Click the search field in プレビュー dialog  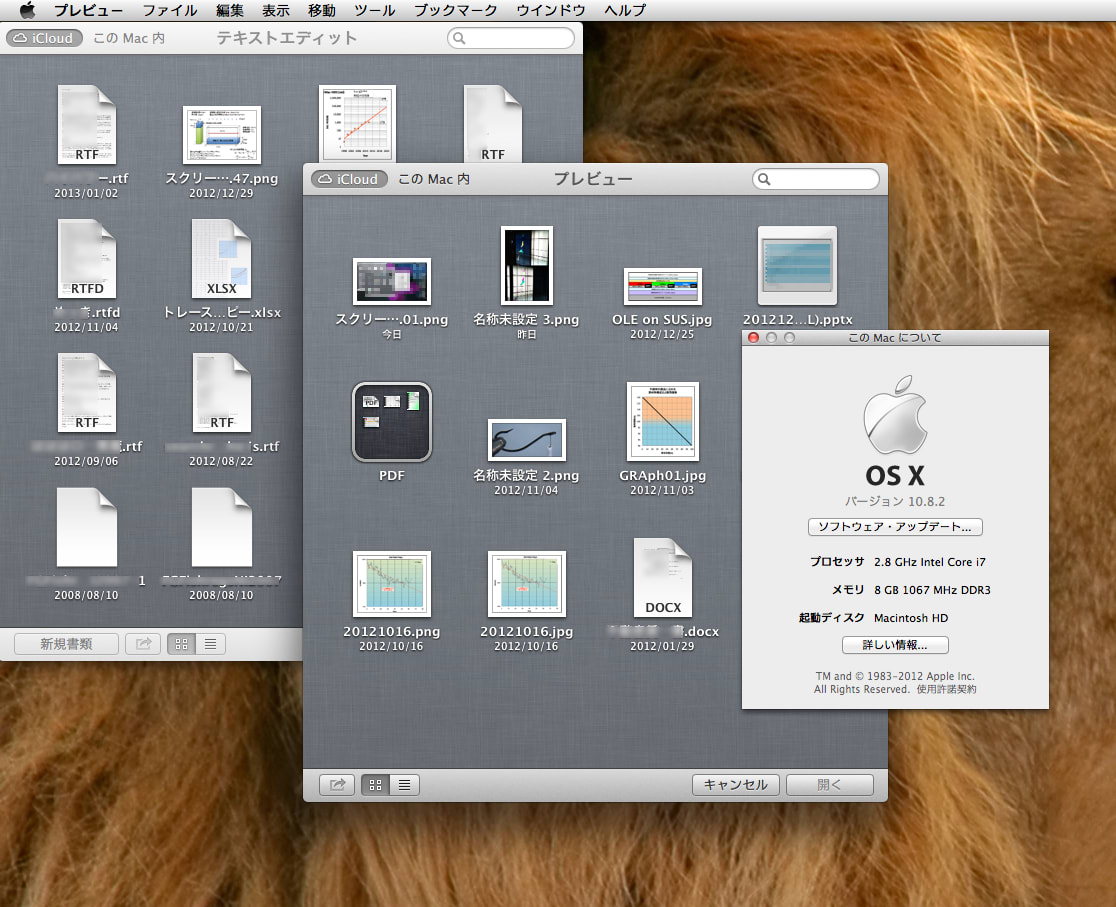816,179
